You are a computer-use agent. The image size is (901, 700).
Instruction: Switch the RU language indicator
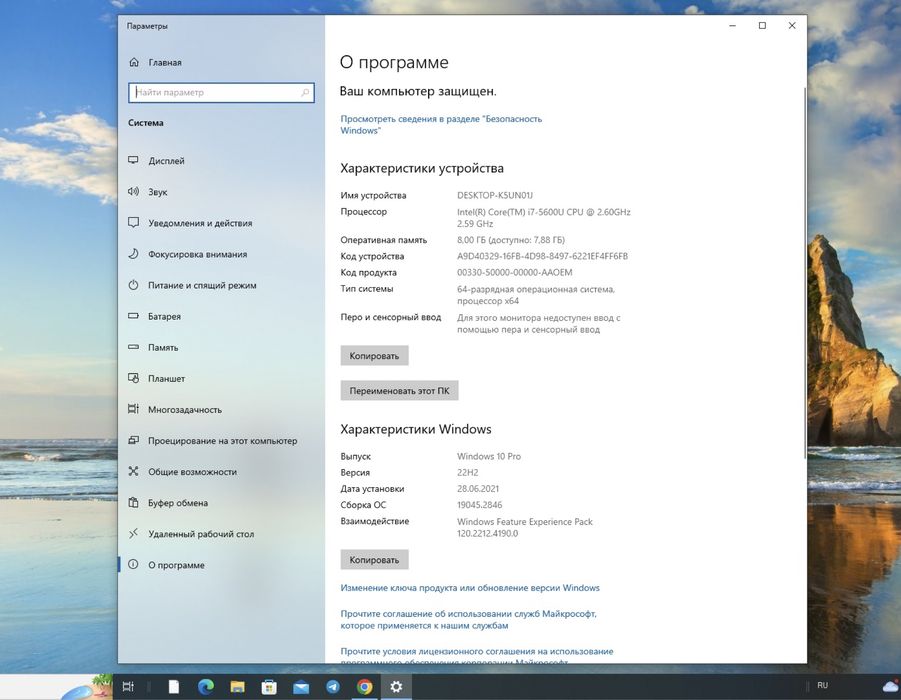click(822, 685)
